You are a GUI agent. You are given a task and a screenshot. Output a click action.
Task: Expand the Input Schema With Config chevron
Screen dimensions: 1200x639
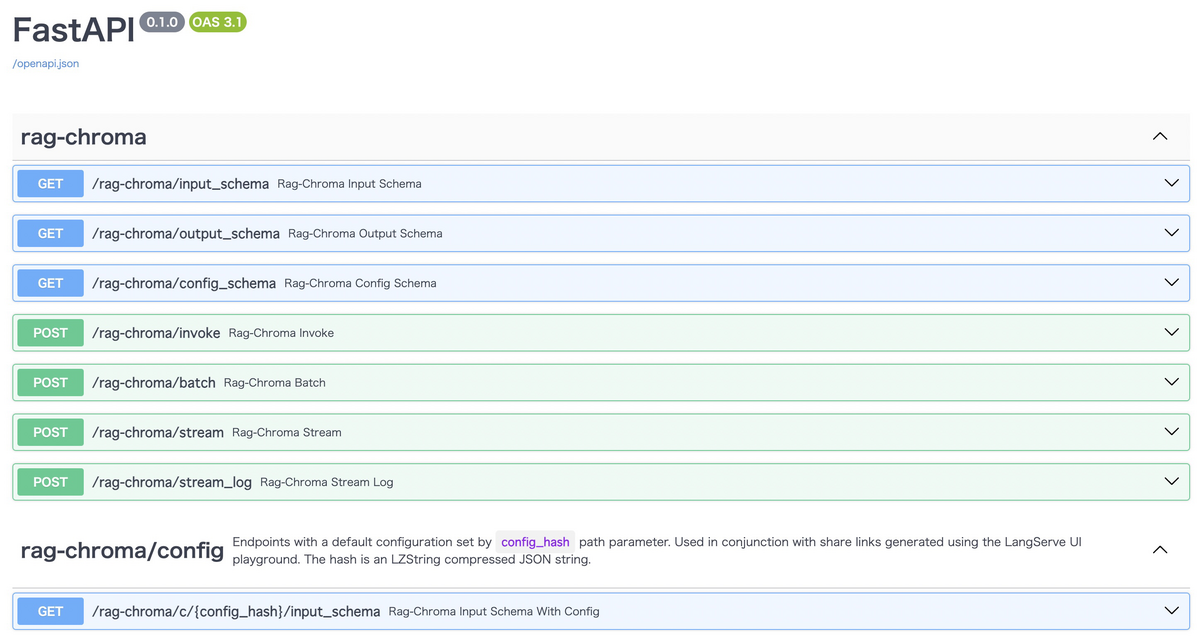(1172, 611)
